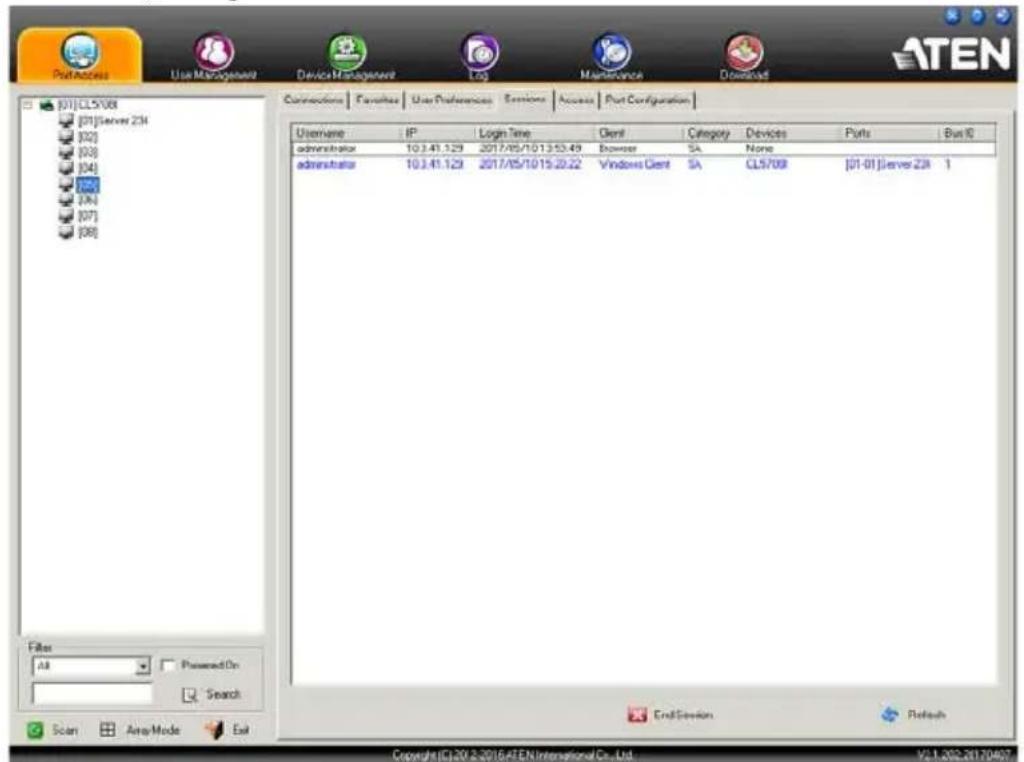Switch to the Connections tab
1024x762 pixels.
pos(313,100)
